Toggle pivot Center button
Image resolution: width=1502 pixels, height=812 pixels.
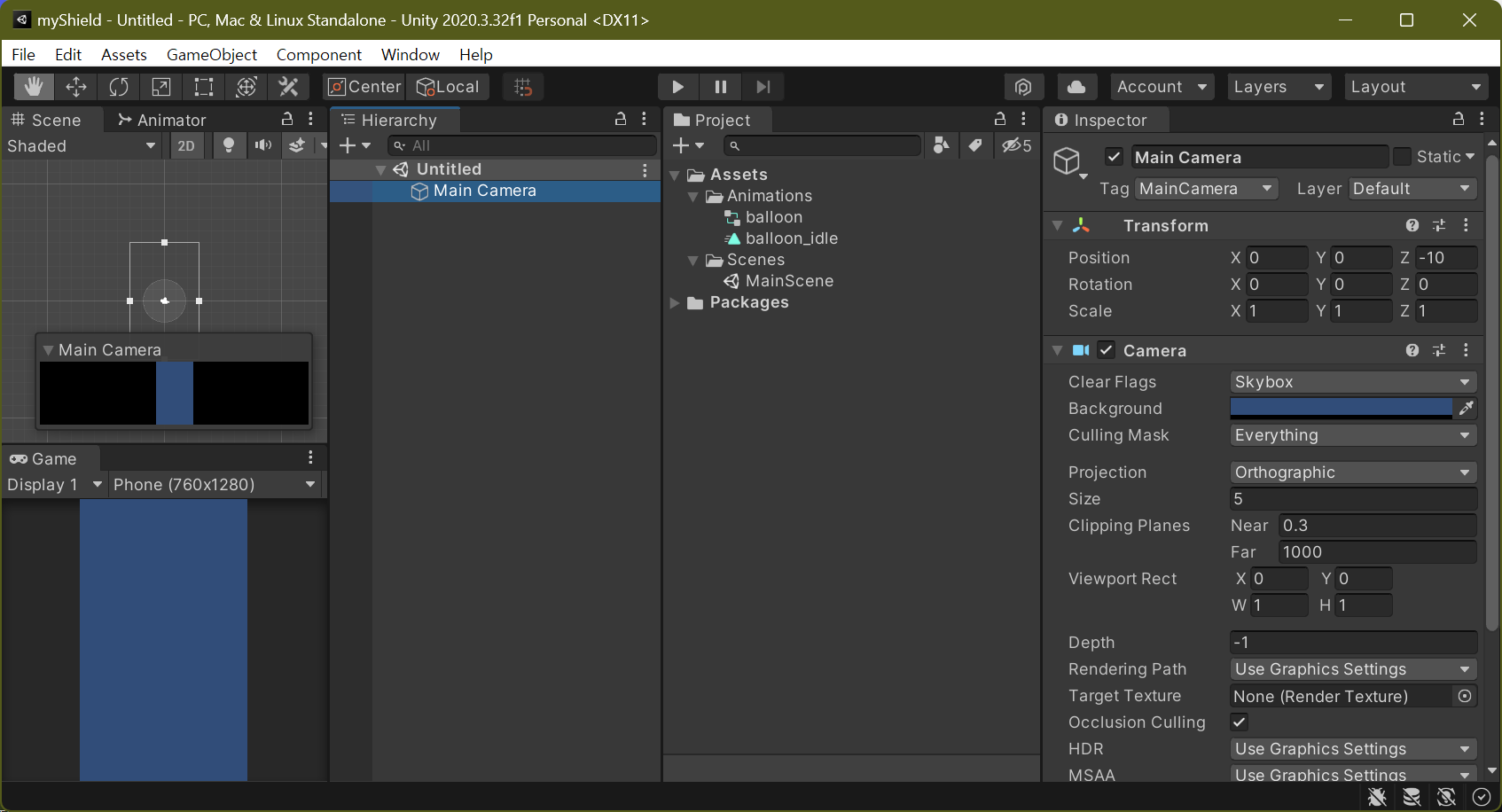[x=364, y=87]
